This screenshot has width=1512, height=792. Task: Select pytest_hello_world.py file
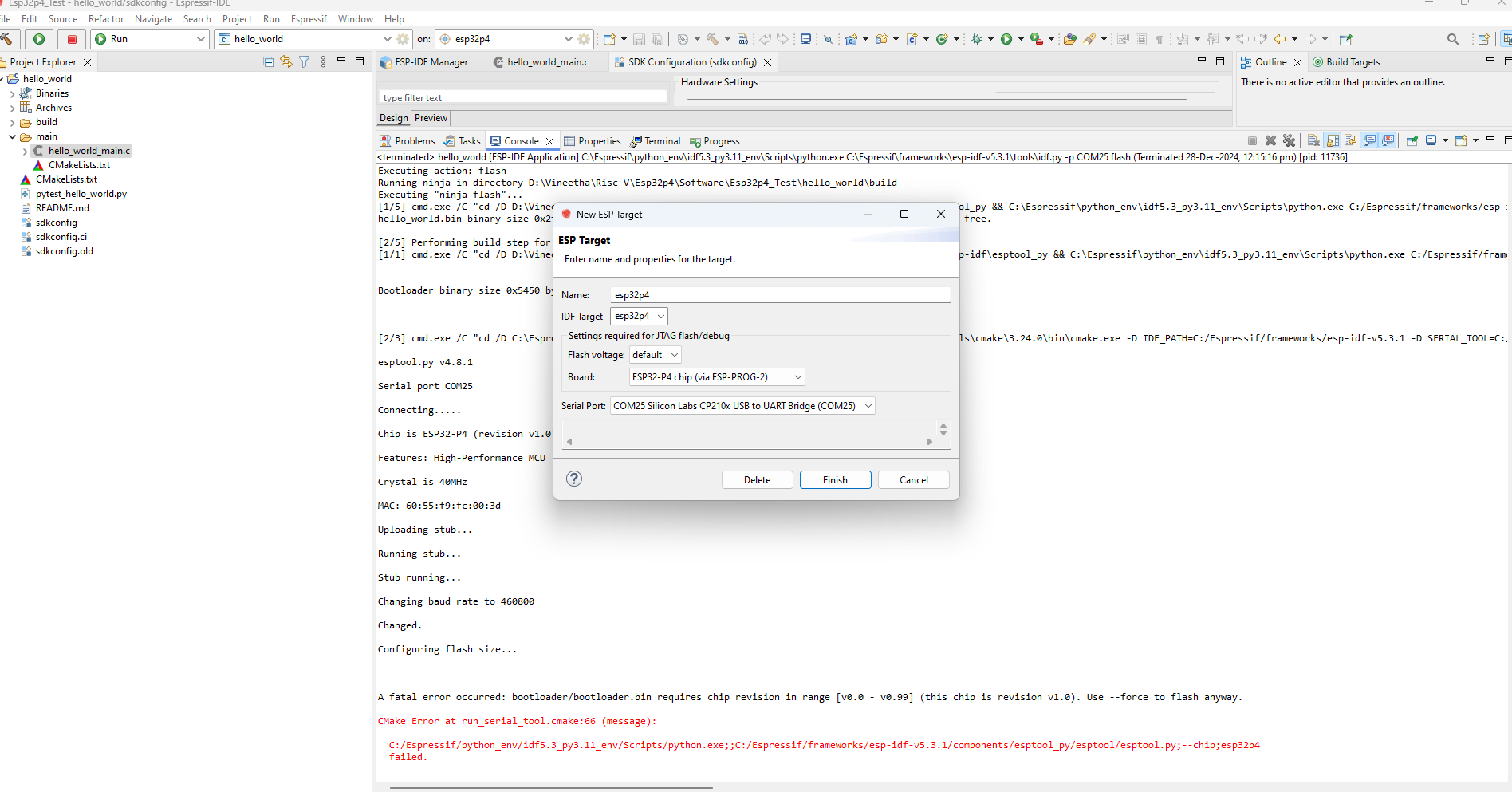tap(81, 194)
